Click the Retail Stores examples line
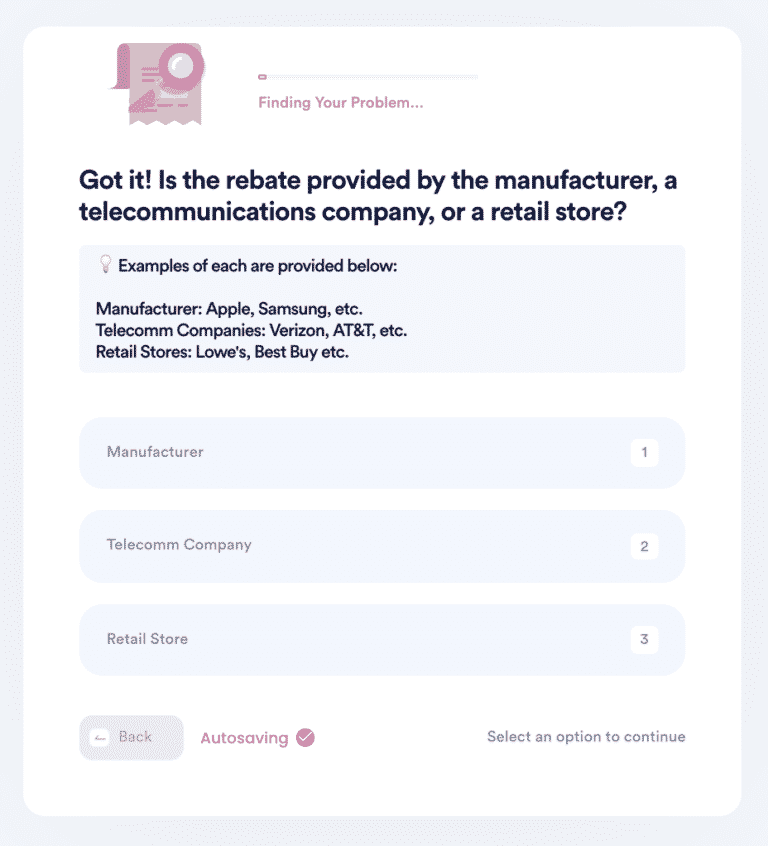768x846 pixels. click(222, 352)
